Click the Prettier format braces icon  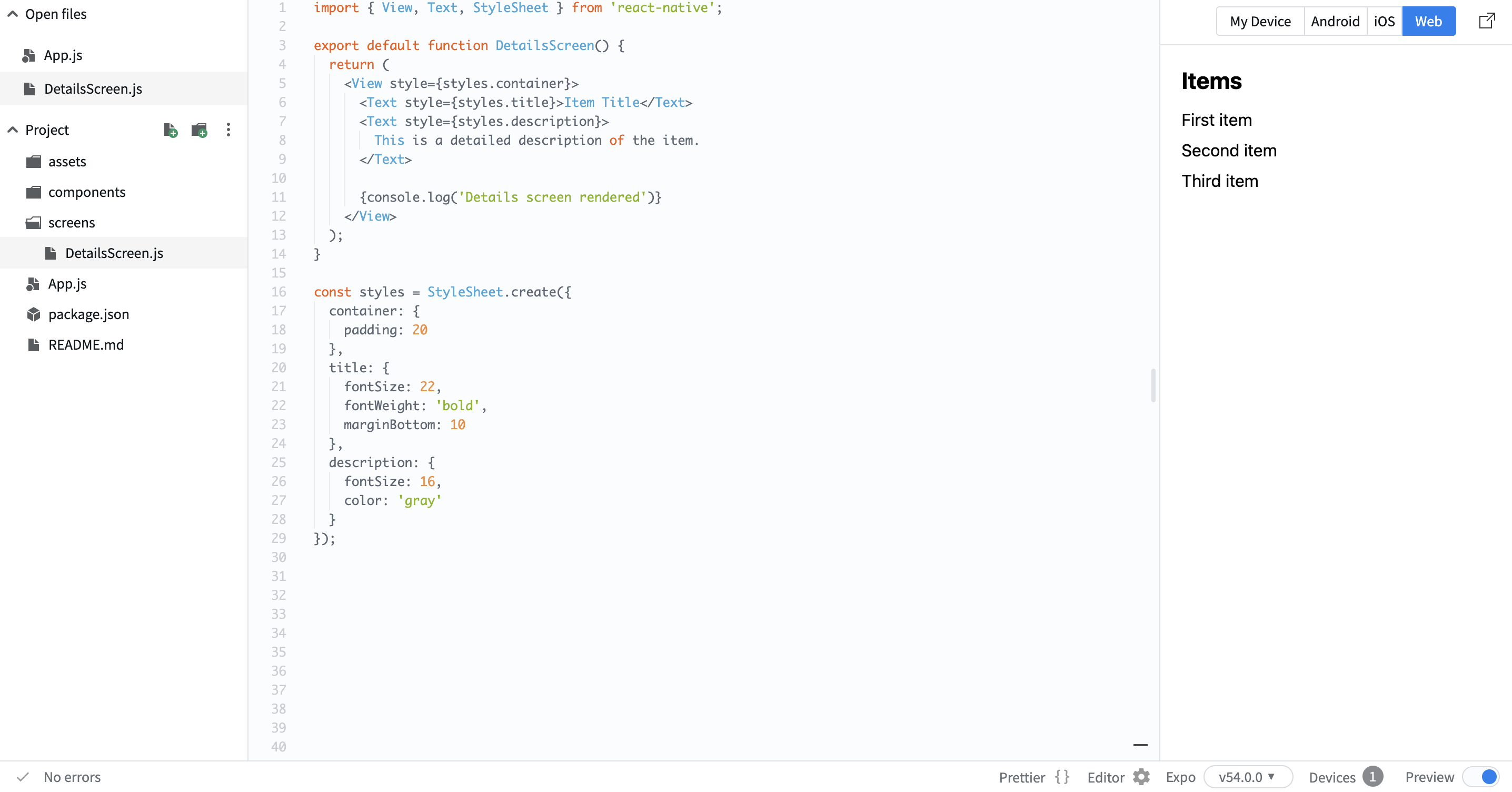click(x=1062, y=777)
